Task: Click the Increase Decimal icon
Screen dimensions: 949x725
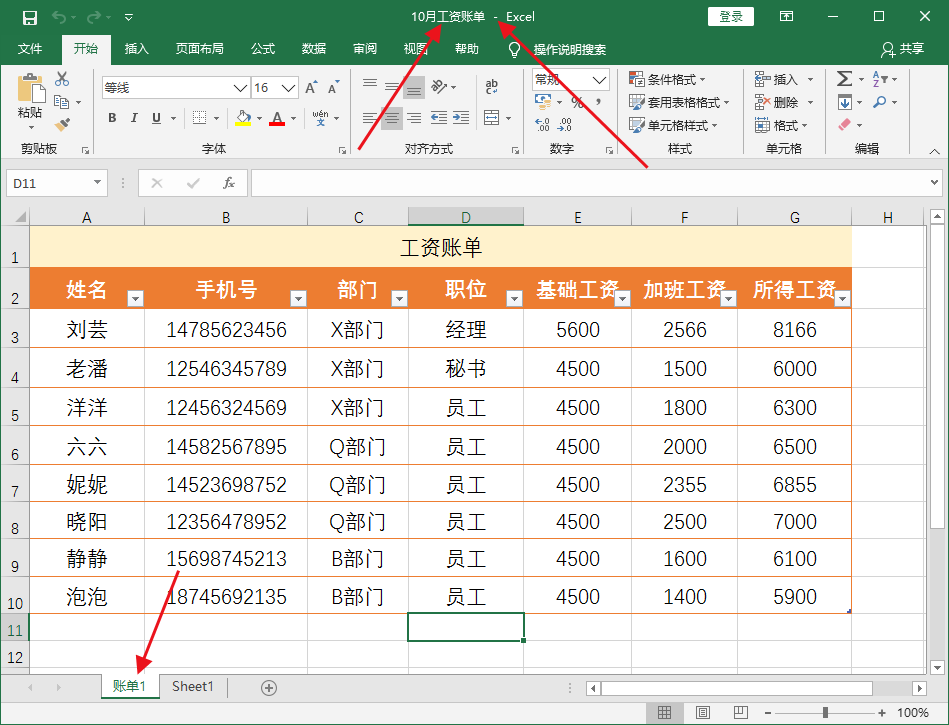Action: click(x=541, y=123)
